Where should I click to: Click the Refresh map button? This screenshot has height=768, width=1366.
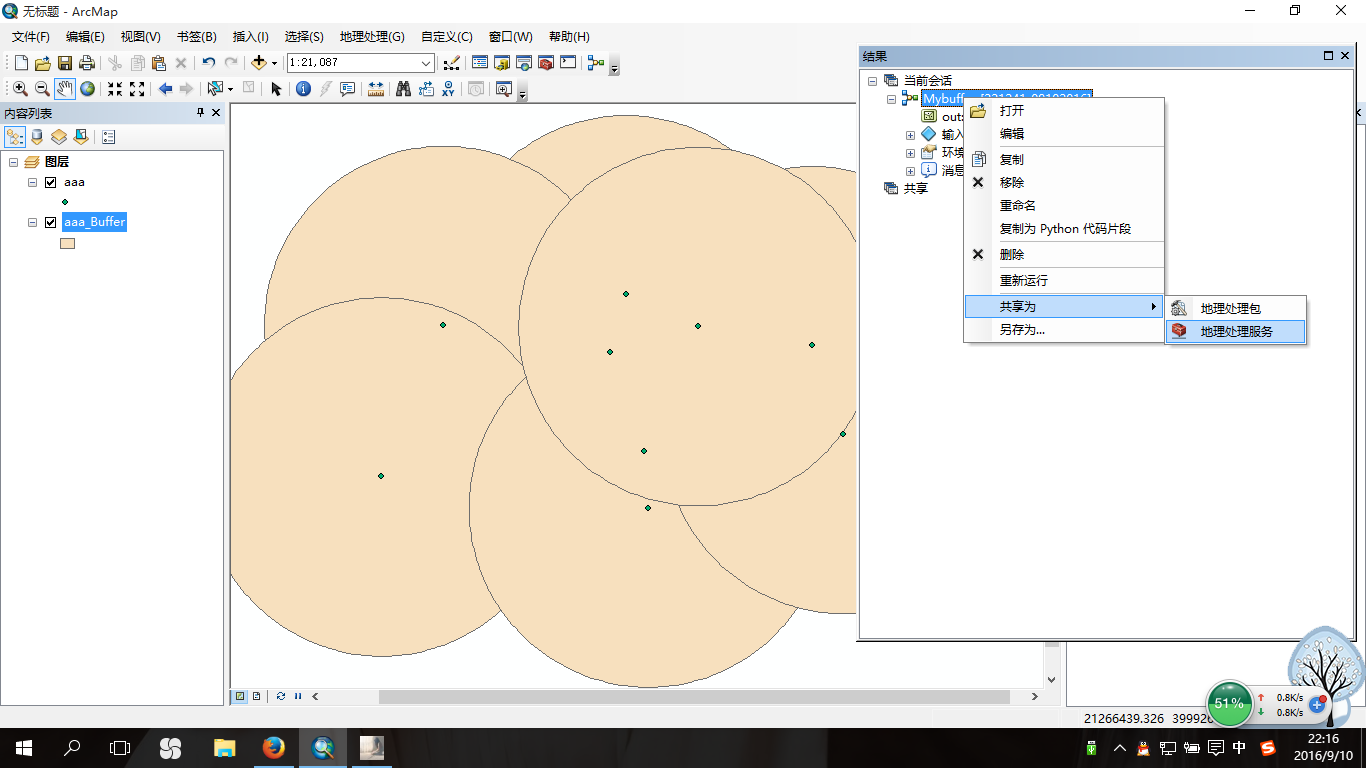coord(281,696)
